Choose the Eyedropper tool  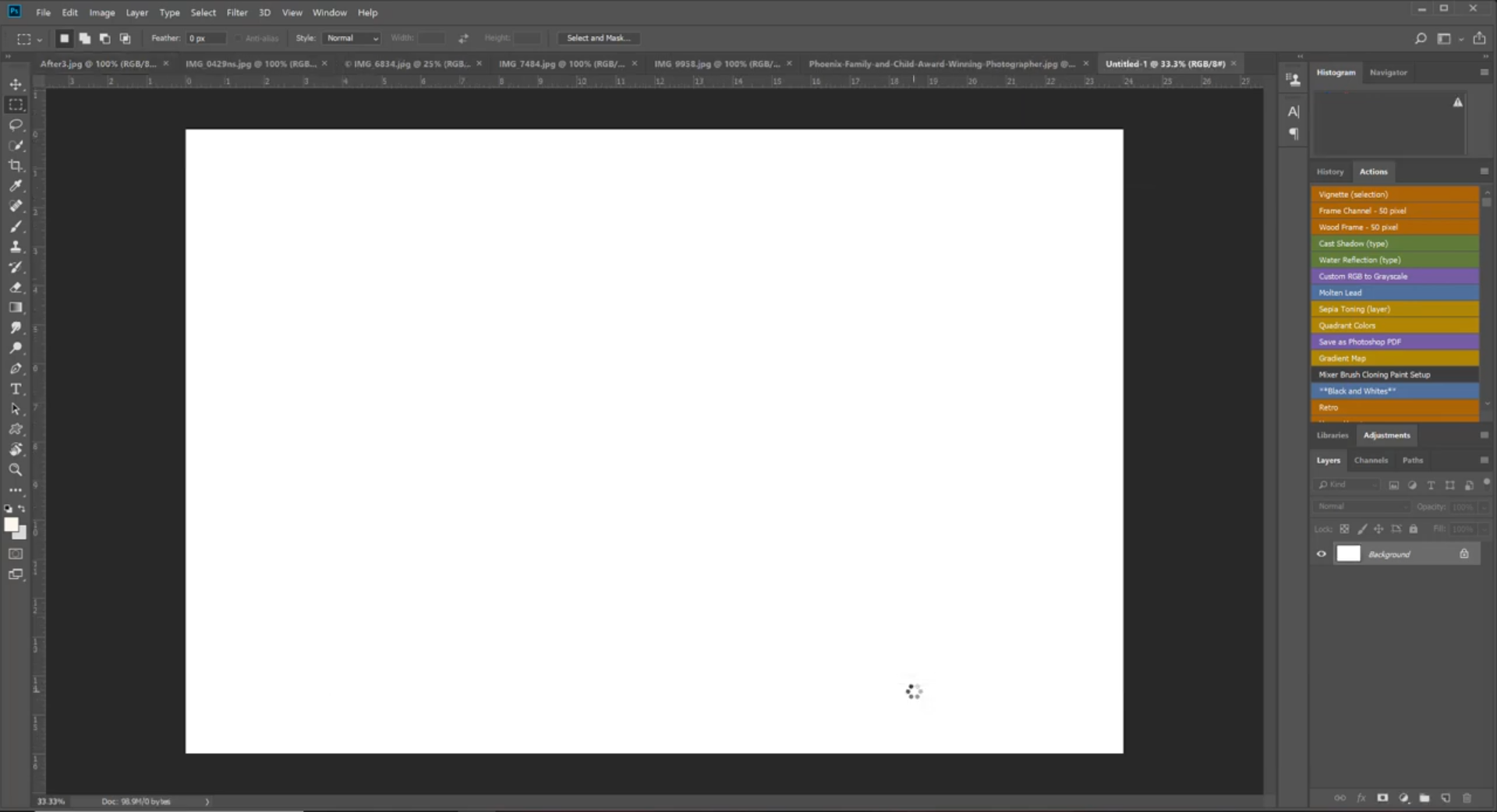click(16, 185)
